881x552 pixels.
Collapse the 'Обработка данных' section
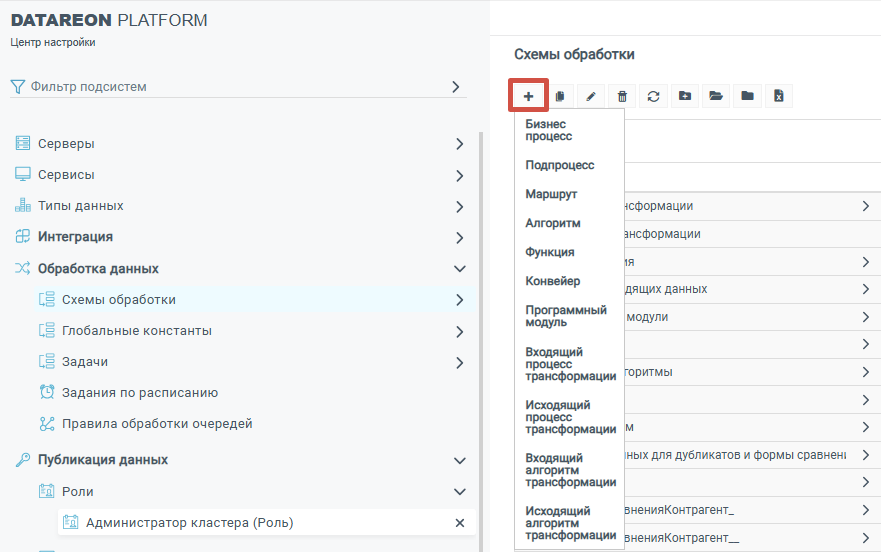pos(459,269)
